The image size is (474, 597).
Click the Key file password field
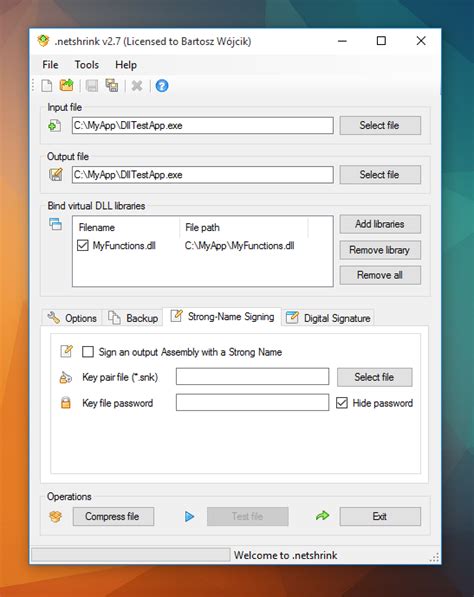(x=252, y=402)
